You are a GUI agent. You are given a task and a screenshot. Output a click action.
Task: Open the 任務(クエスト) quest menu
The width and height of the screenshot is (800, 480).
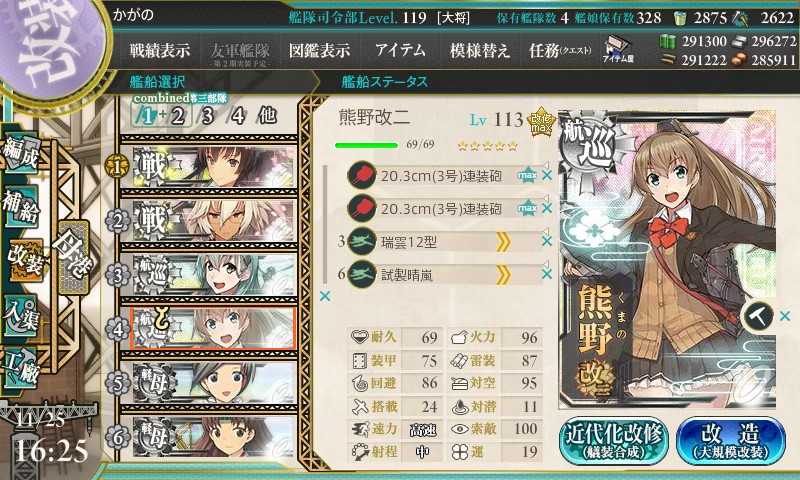[560, 50]
